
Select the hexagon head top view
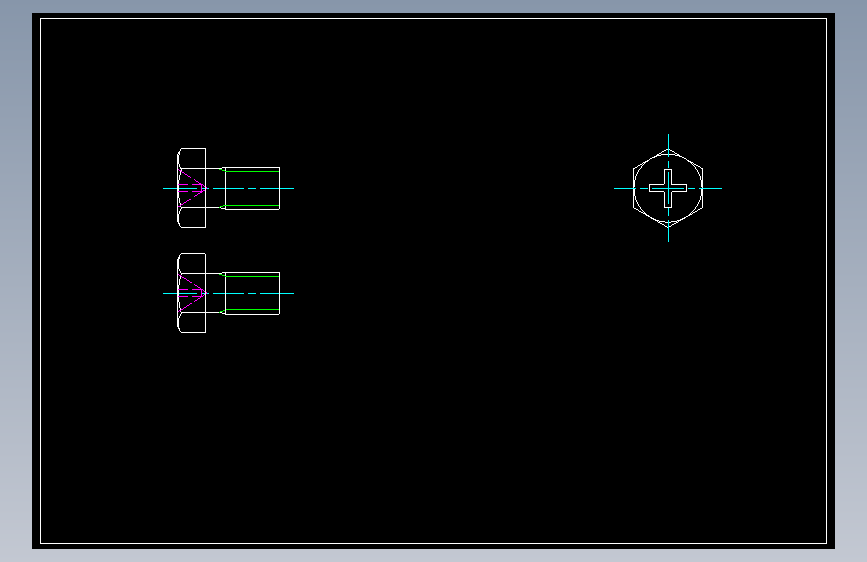pos(668,188)
